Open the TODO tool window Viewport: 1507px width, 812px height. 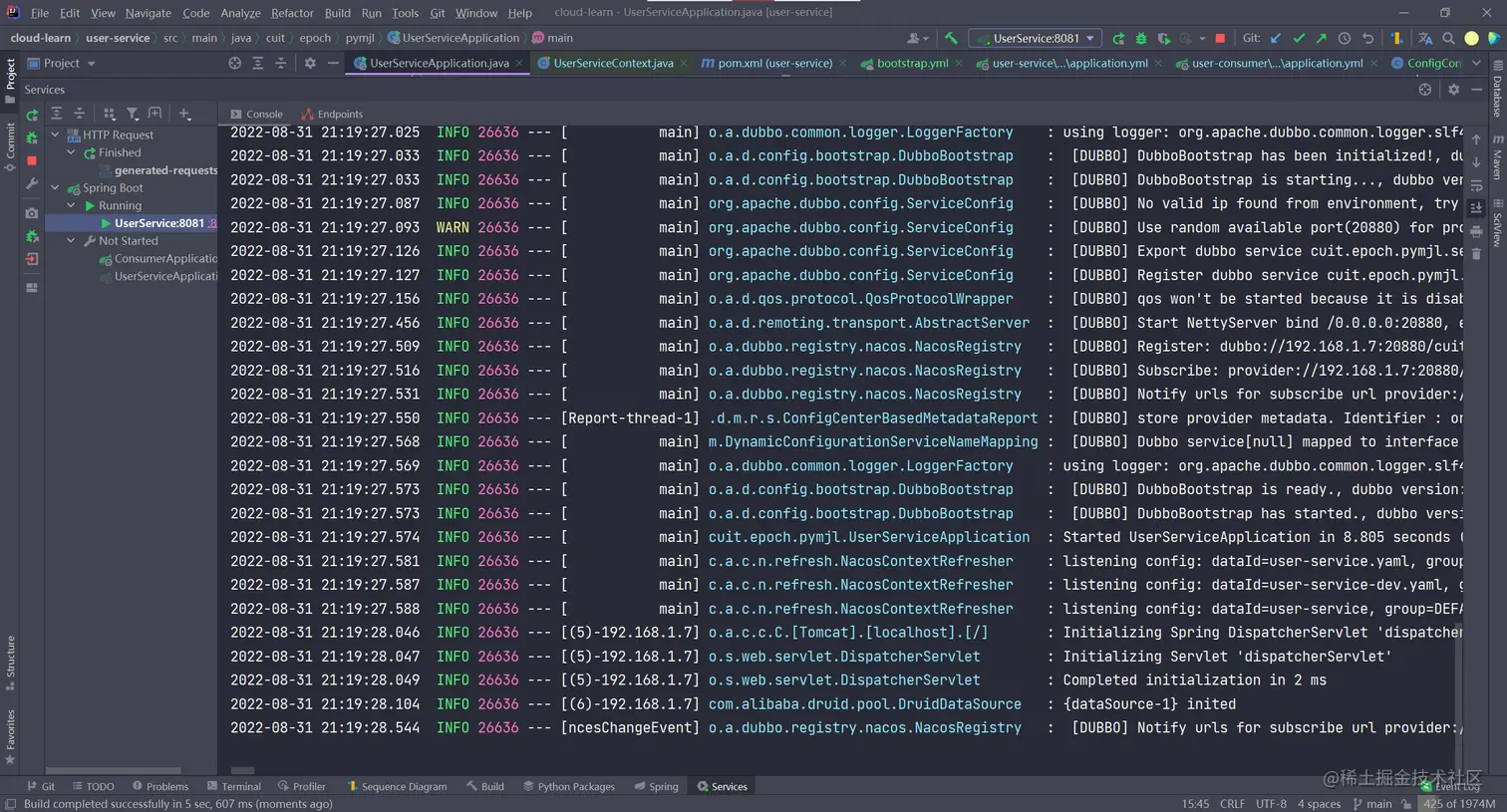coord(94,786)
